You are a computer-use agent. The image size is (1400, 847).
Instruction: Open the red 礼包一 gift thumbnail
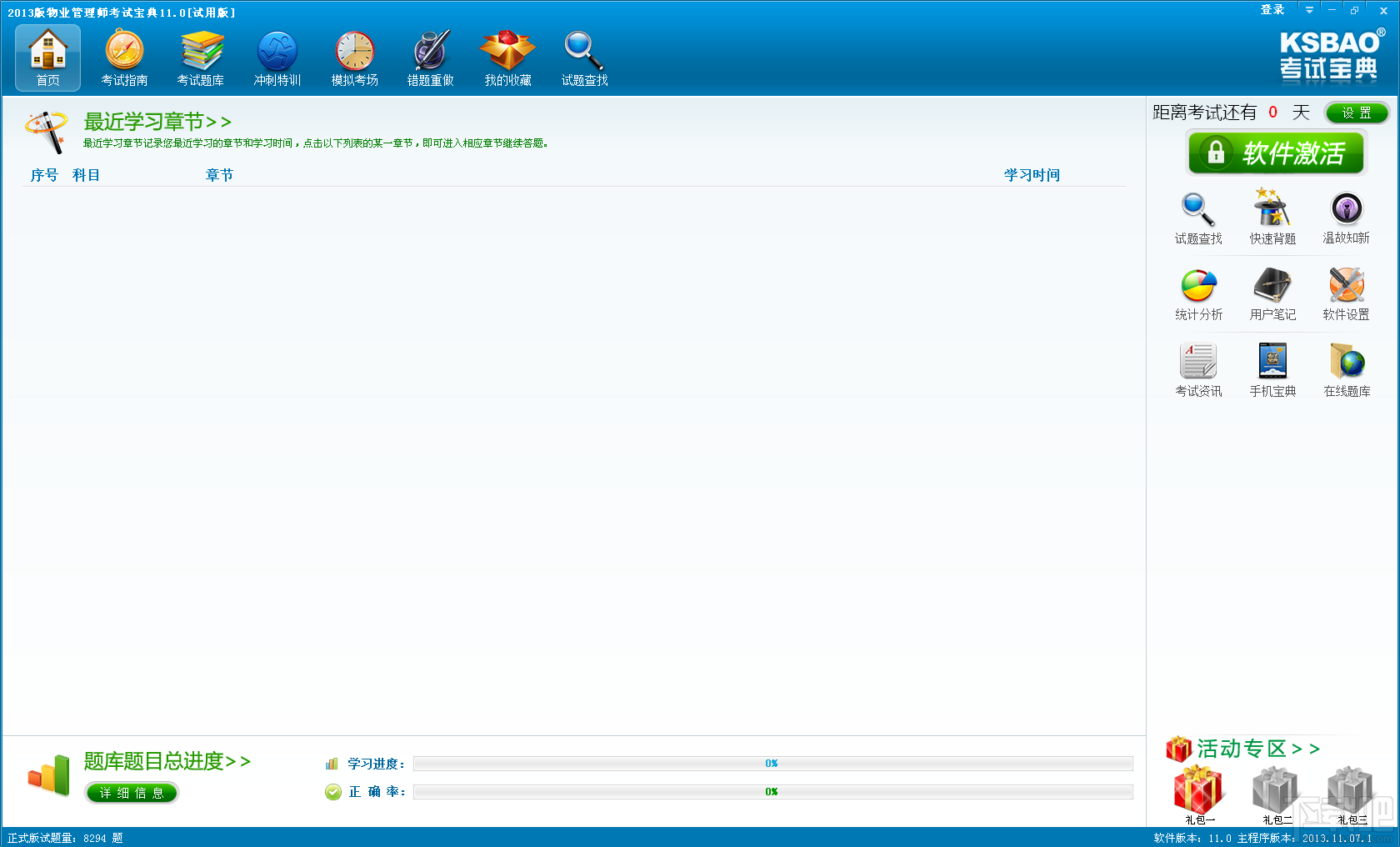[x=1199, y=794]
